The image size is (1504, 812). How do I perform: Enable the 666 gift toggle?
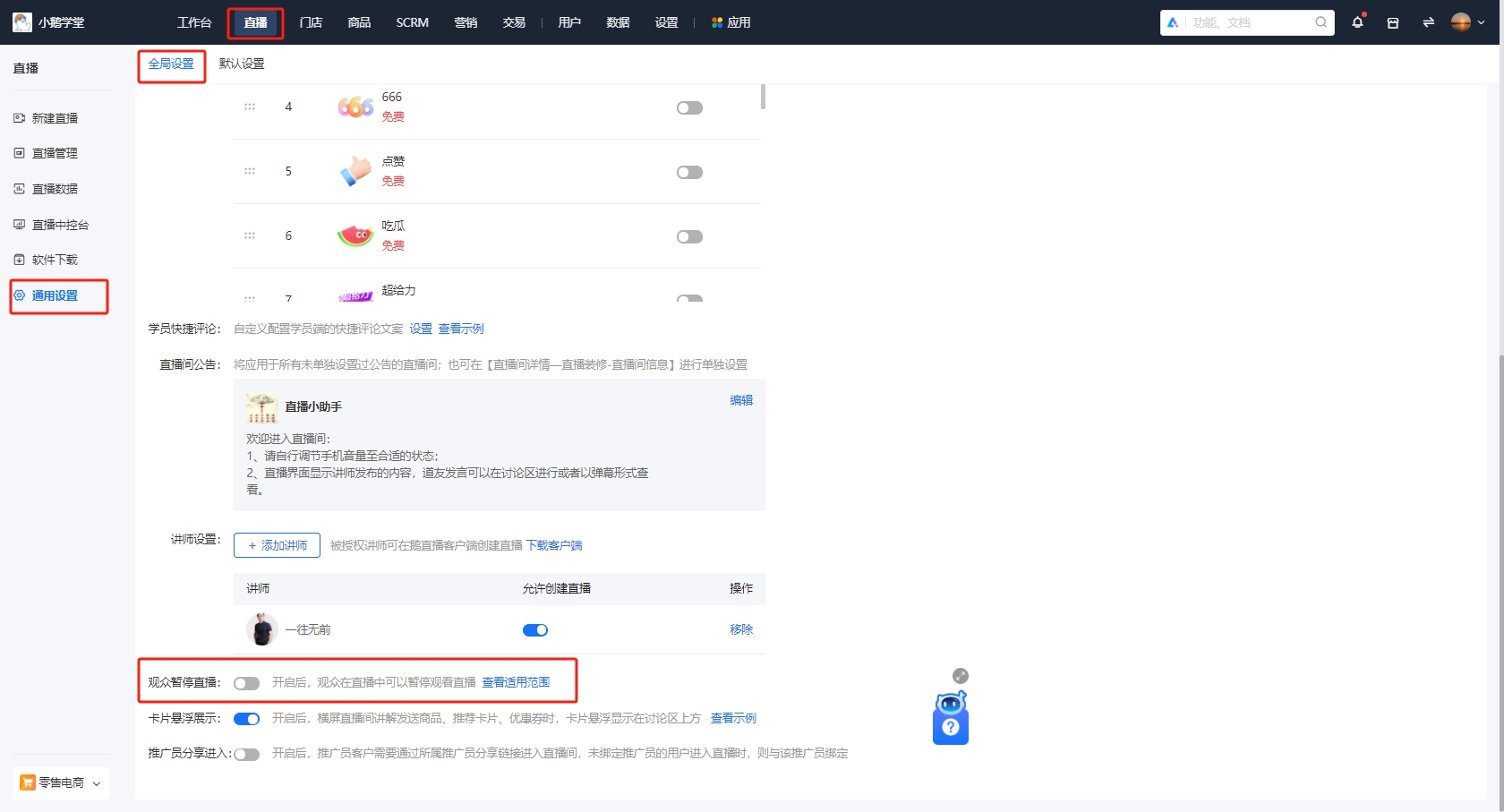coord(689,107)
